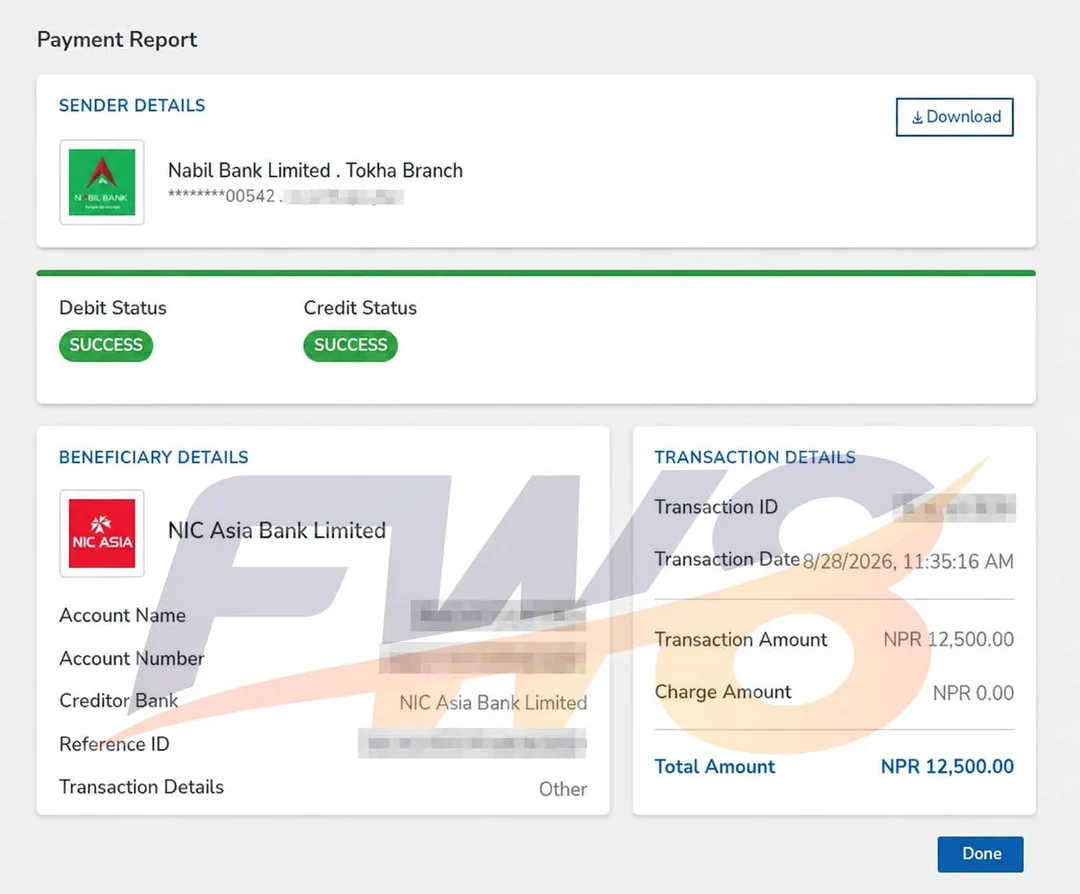Screen dimensions: 1080x894
Task: Click the 'BENEFICIARY DETAILS' heading
Action: (x=154, y=457)
